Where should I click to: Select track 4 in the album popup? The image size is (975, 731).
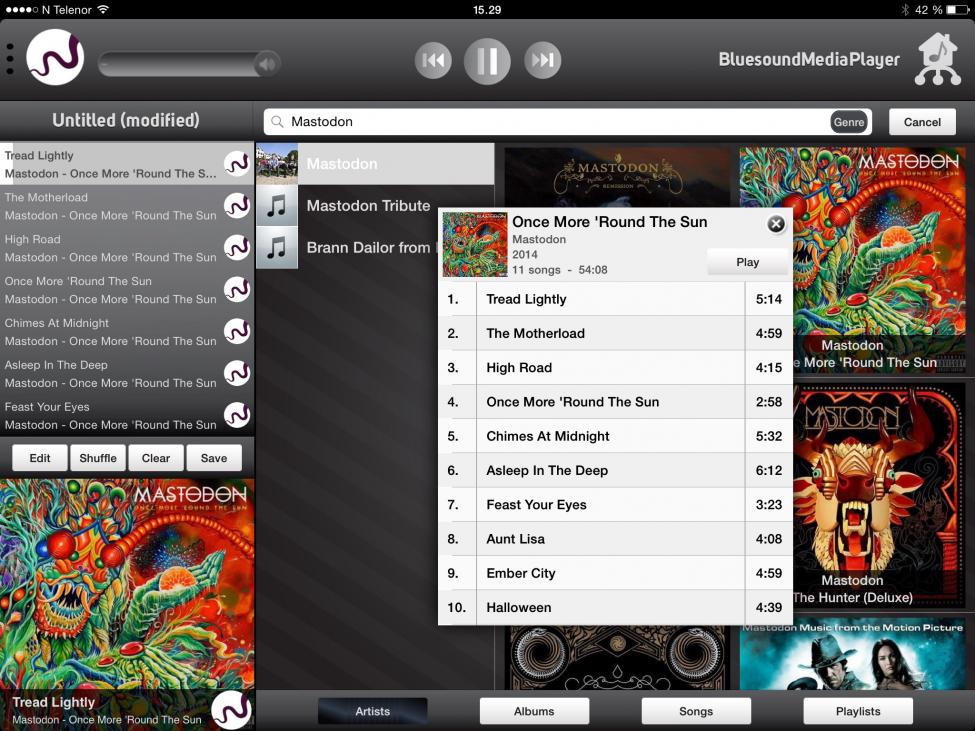(616, 402)
